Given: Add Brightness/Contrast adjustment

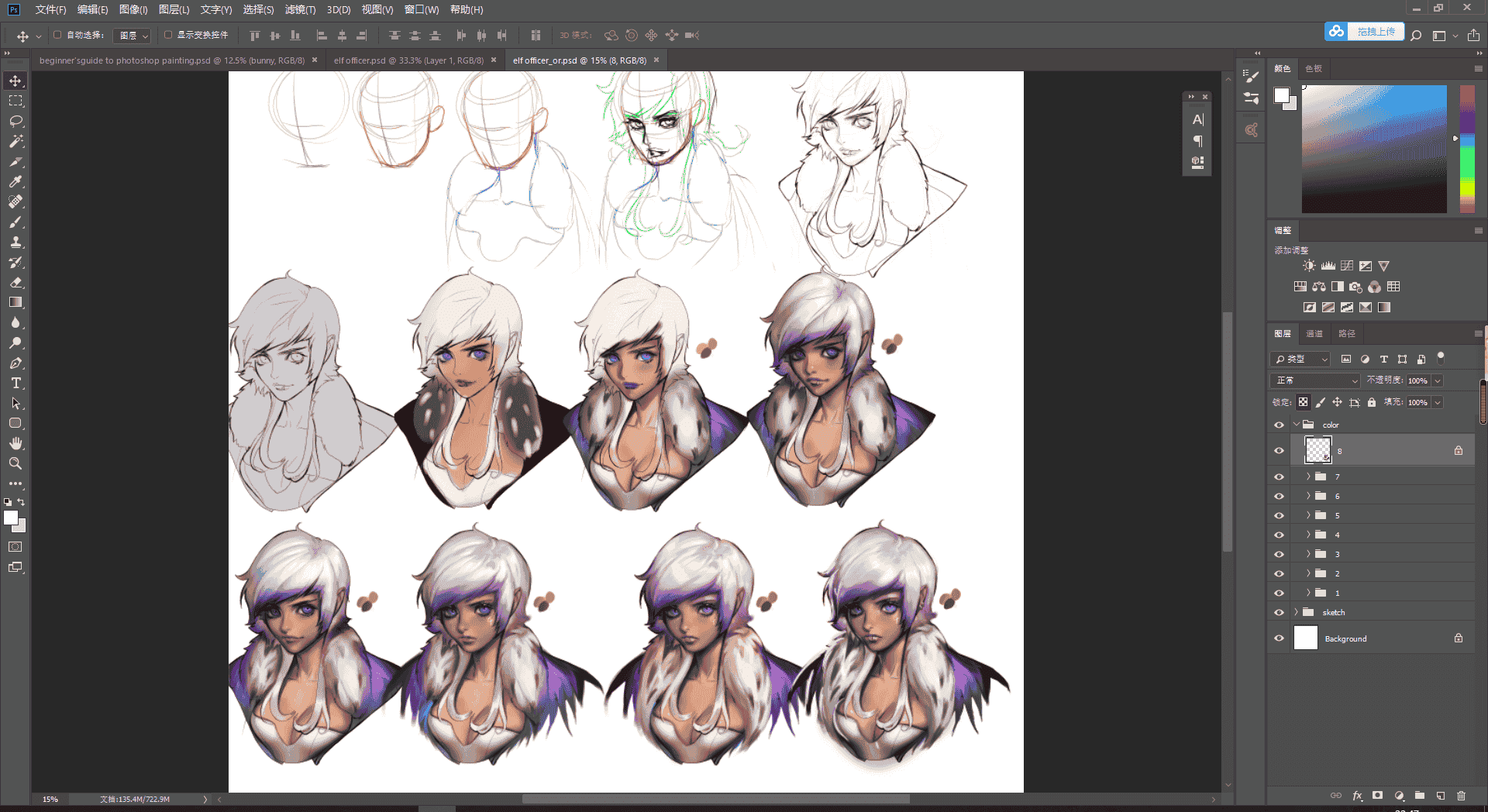Looking at the screenshot, I should (1309, 266).
